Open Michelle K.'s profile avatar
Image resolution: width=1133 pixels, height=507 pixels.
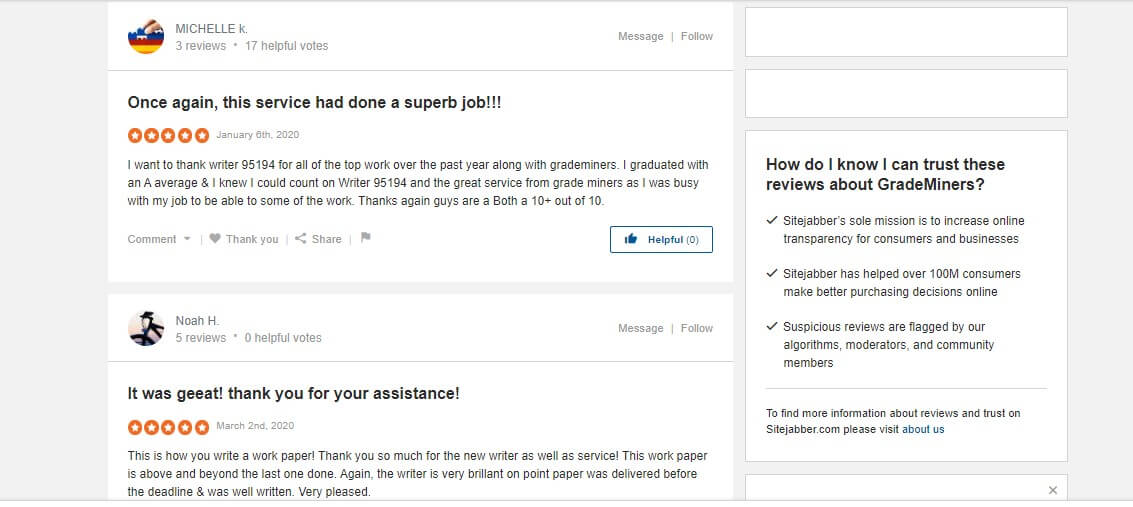pos(145,37)
